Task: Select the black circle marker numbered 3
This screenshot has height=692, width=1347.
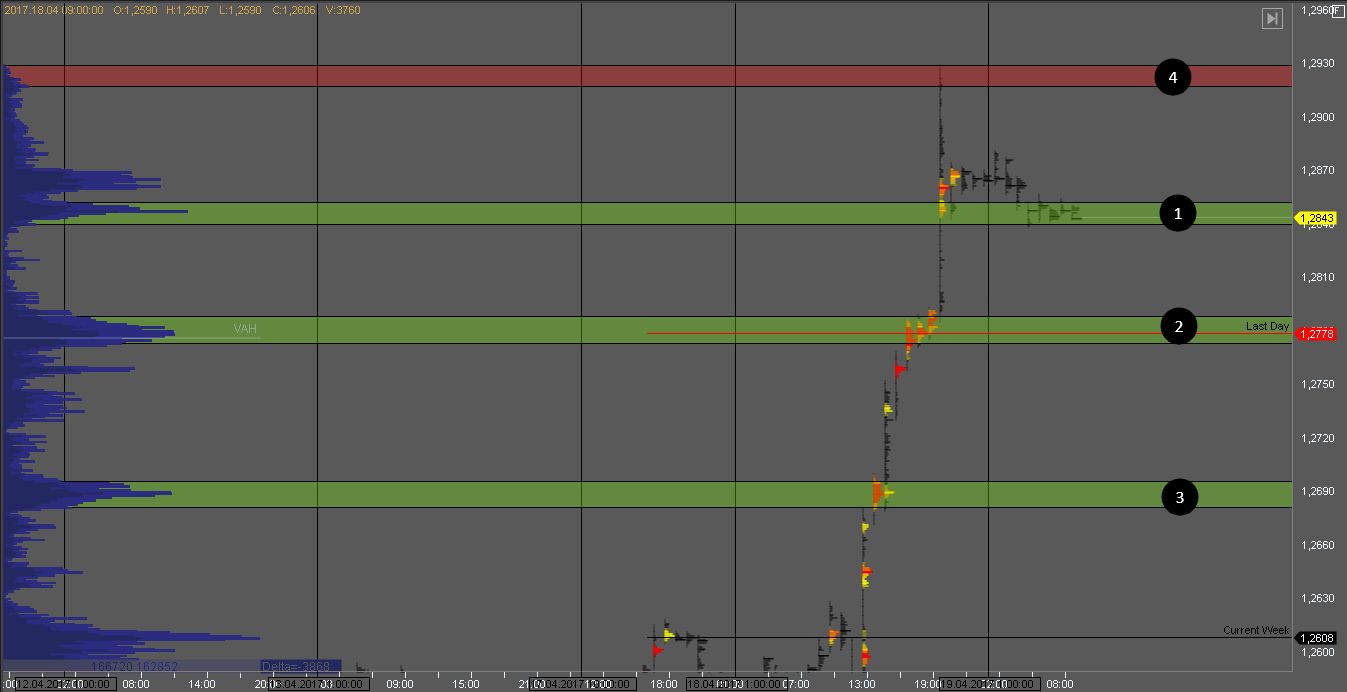Action: tap(1180, 497)
